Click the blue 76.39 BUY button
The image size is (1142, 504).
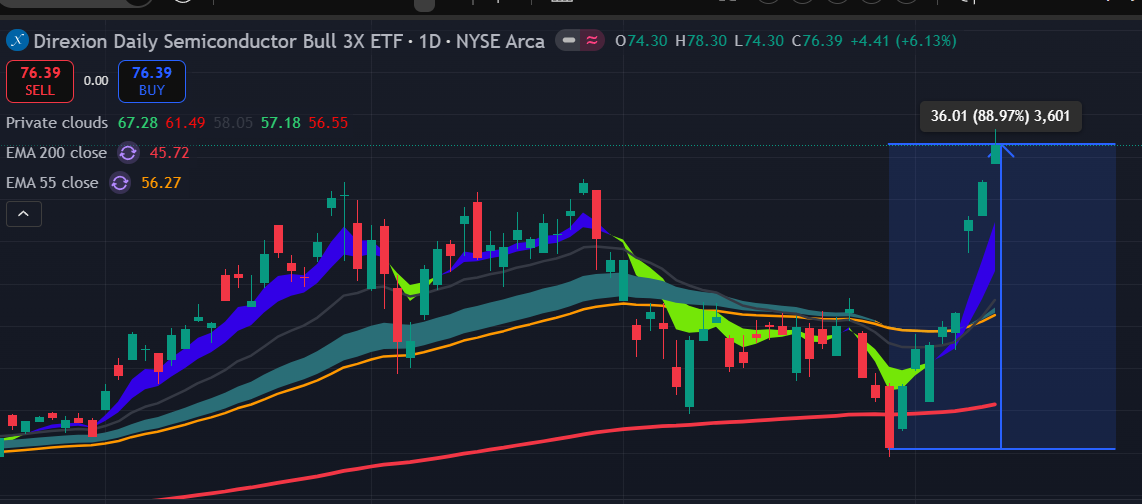[x=151, y=81]
